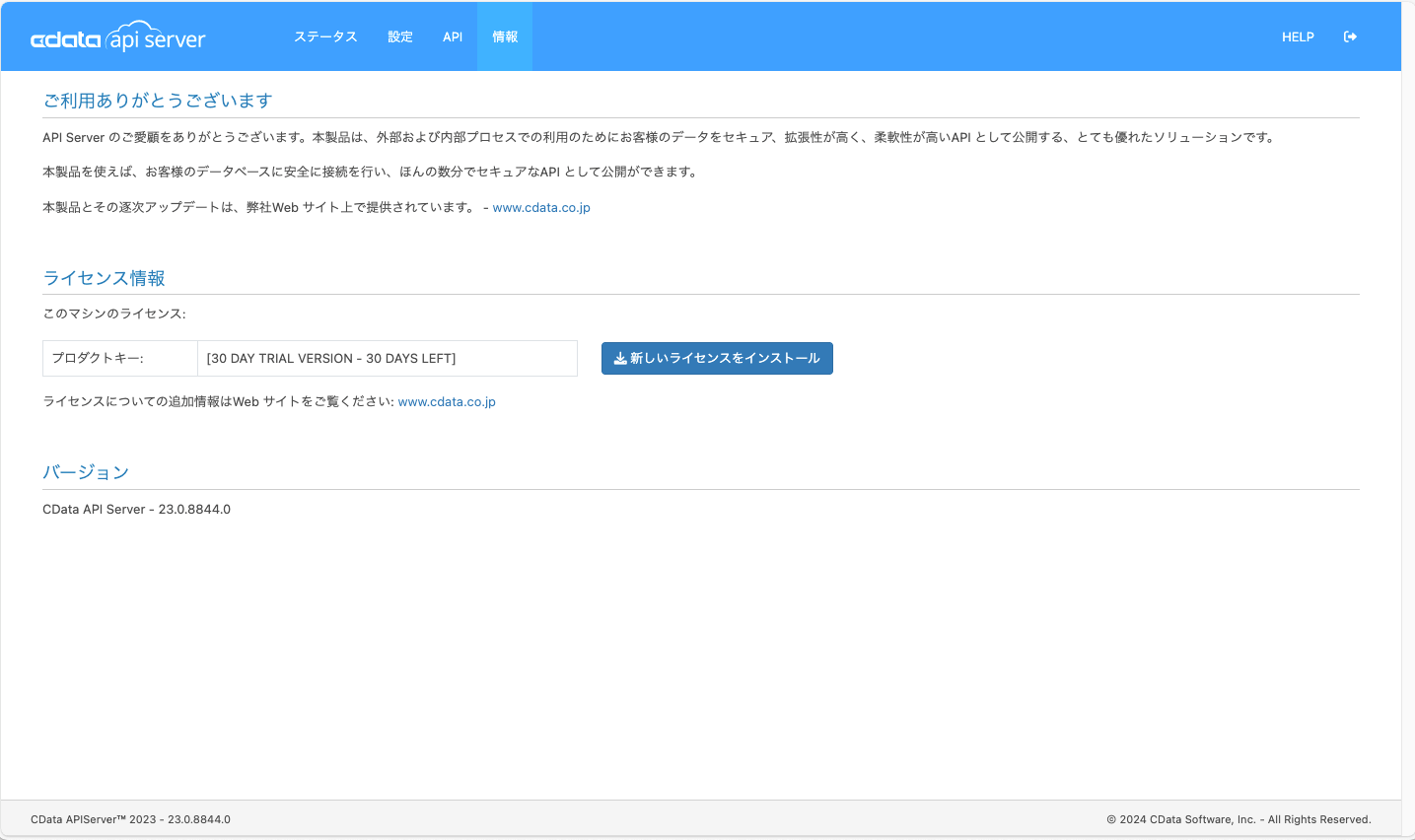Click the CData API Server logo

[118, 37]
